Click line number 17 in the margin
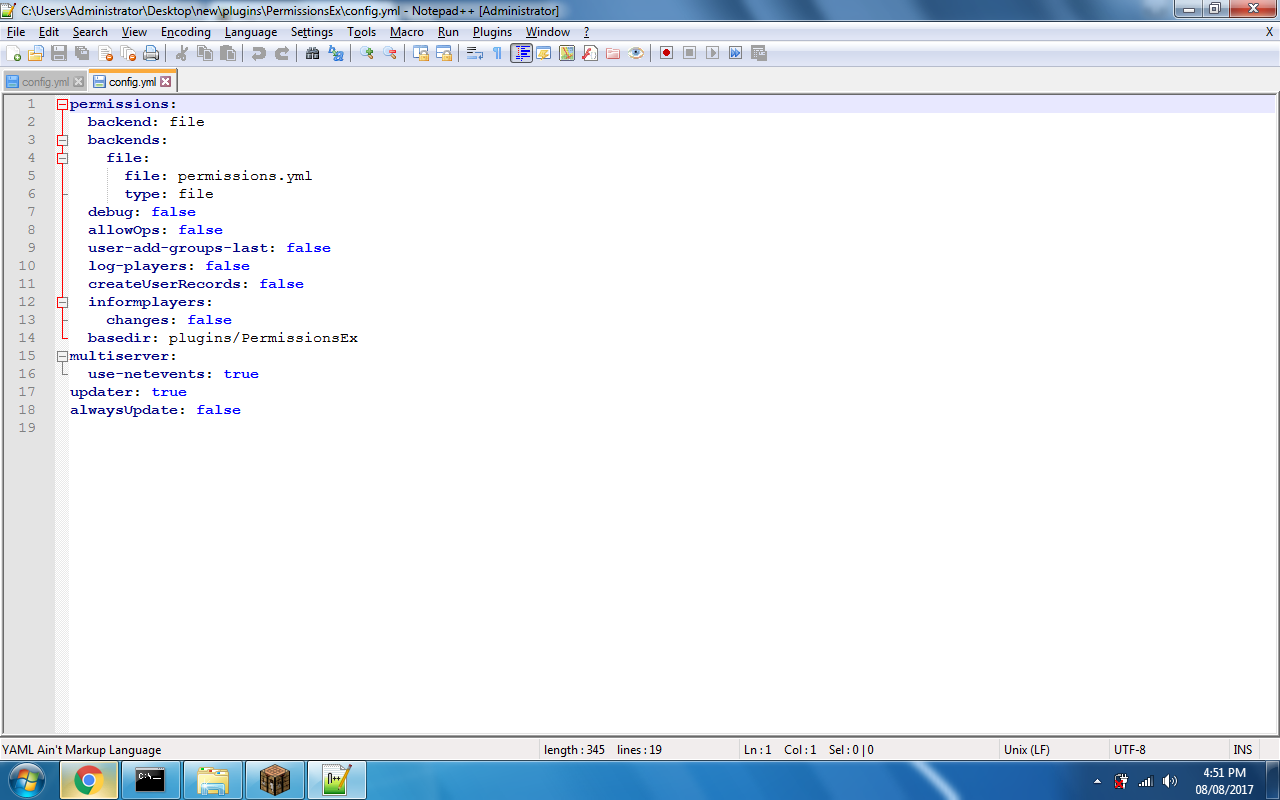Viewport: 1280px width, 800px height. coord(27,392)
